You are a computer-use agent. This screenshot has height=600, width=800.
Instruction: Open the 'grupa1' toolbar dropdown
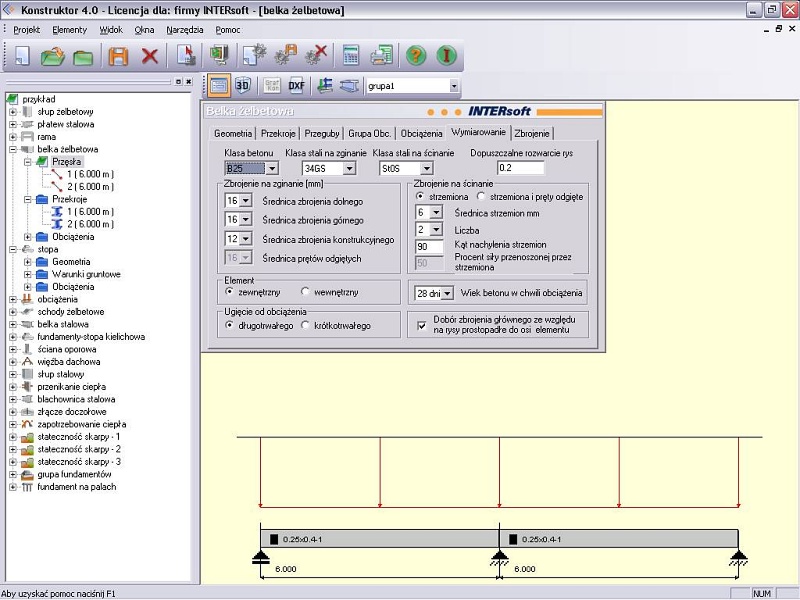point(453,86)
